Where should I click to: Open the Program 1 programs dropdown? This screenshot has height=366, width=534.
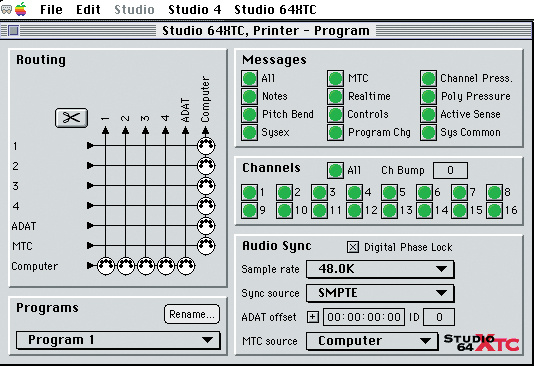118,340
